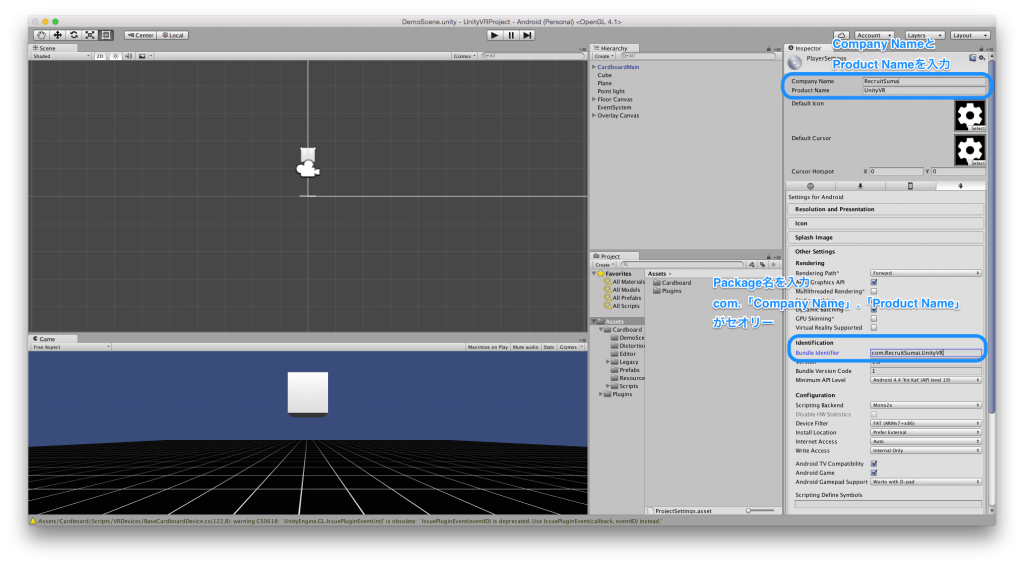Save search to favorites star icon
This screenshot has height=566, width=1024.
tap(773, 264)
